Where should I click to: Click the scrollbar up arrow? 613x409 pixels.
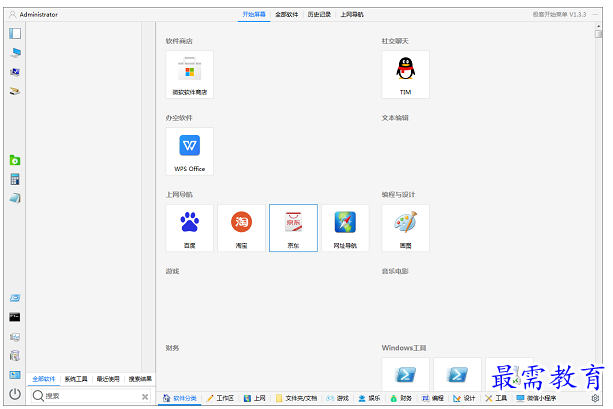(598, 26)
